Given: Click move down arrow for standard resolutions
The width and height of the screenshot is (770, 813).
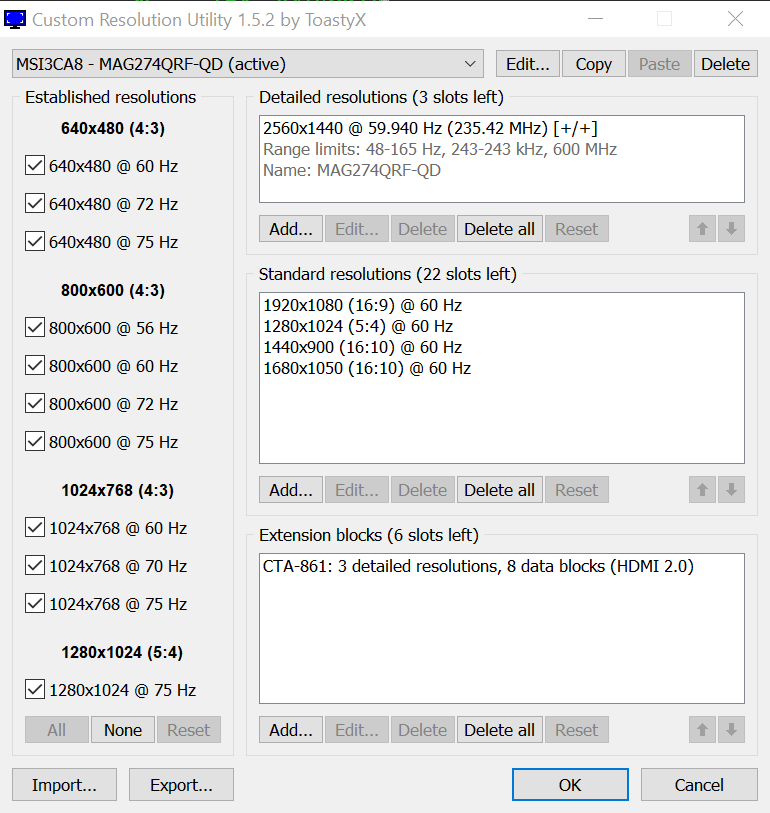Looking at the screenshot, I should coord(732,490).
